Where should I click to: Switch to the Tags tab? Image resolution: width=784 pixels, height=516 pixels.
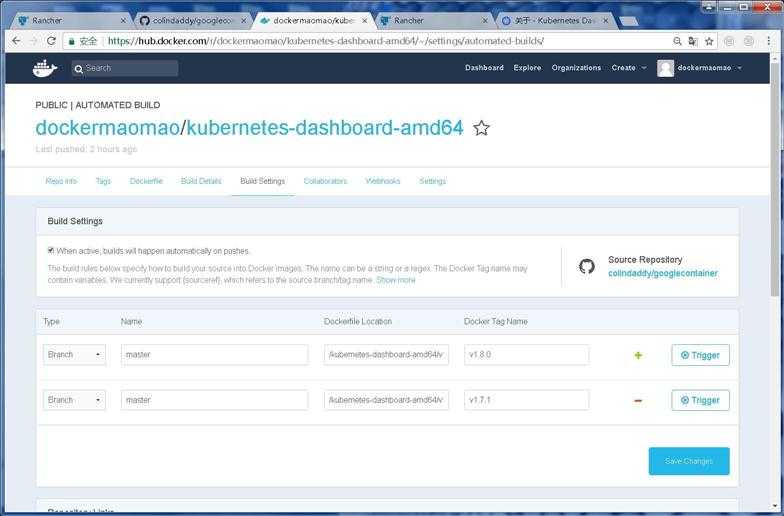[103, 181]
